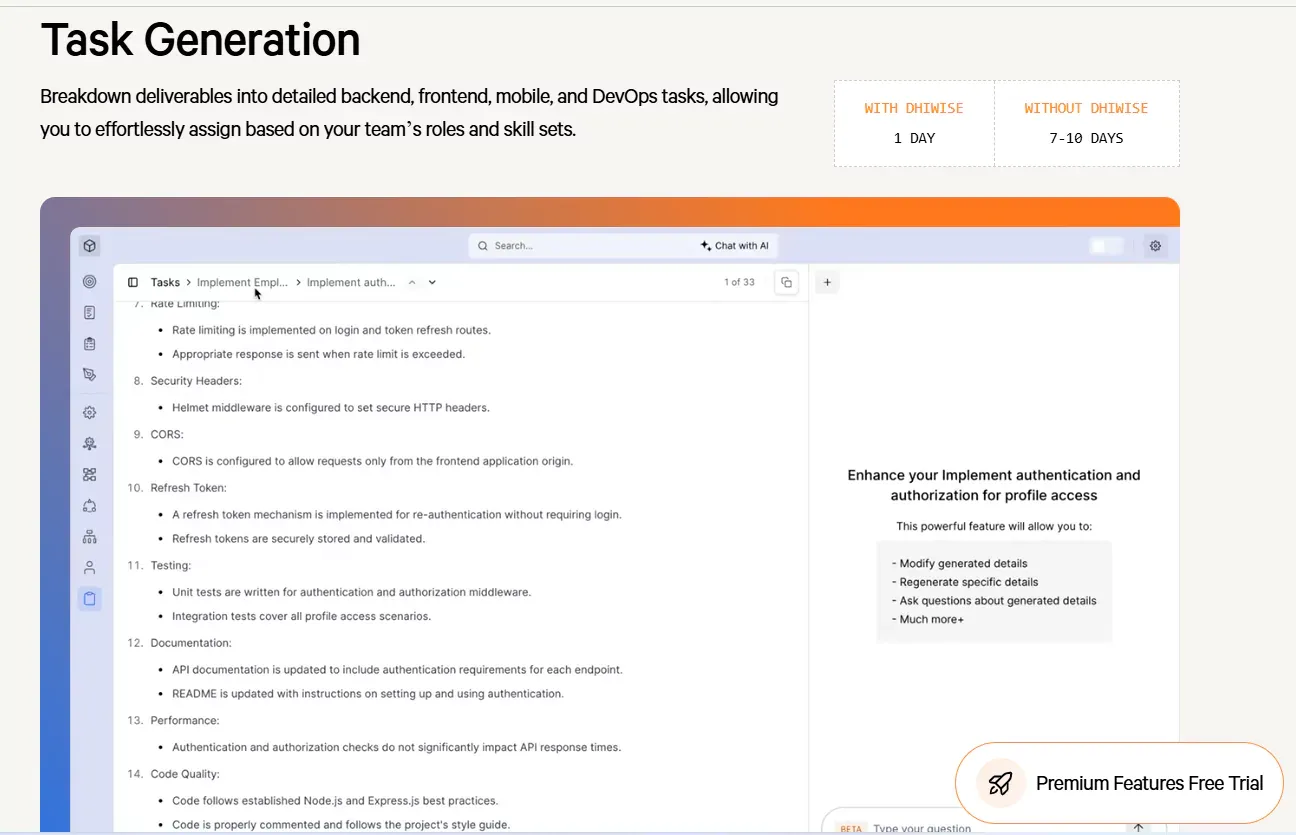Click the 'Code Quality:' list heading
Screen dimensions: 1296x835
coord(185,774)
